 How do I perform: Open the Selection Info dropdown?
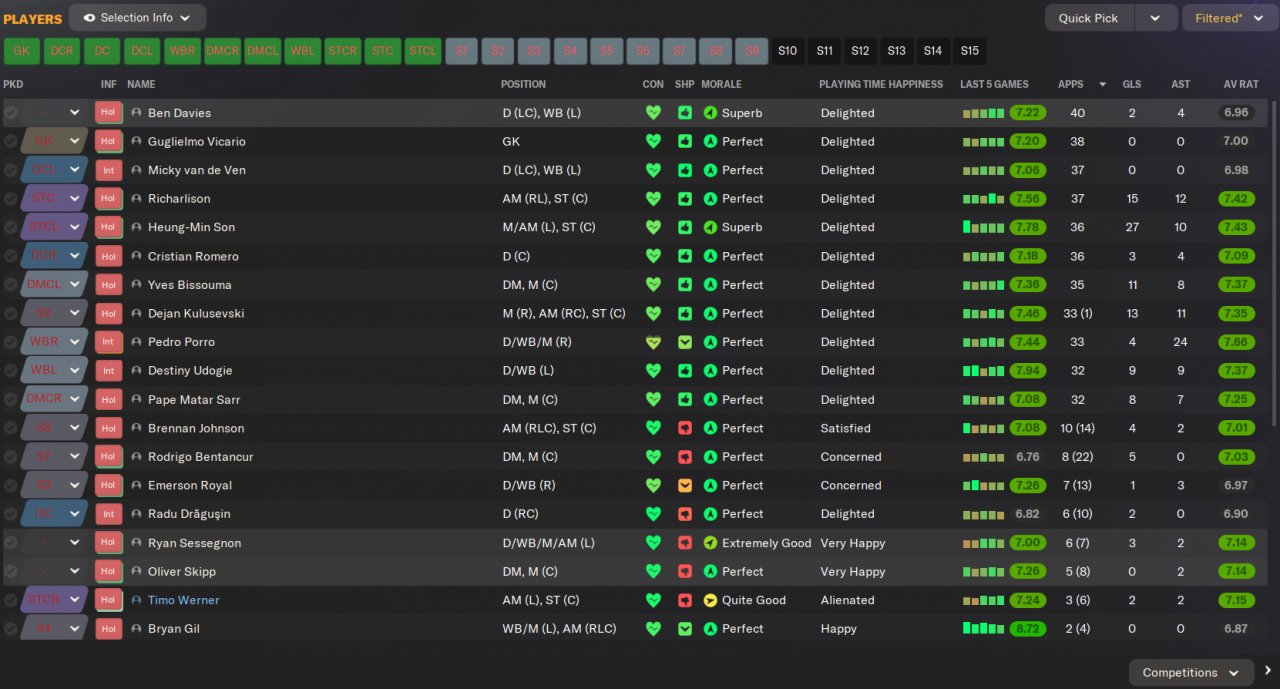(137, 18)
